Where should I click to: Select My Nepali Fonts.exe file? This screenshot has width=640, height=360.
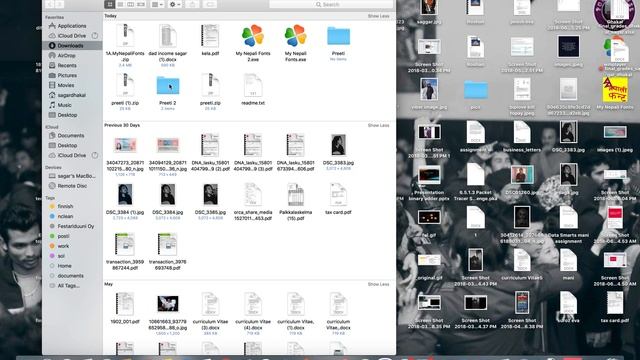pyautogui.click(x=296, y=36)
